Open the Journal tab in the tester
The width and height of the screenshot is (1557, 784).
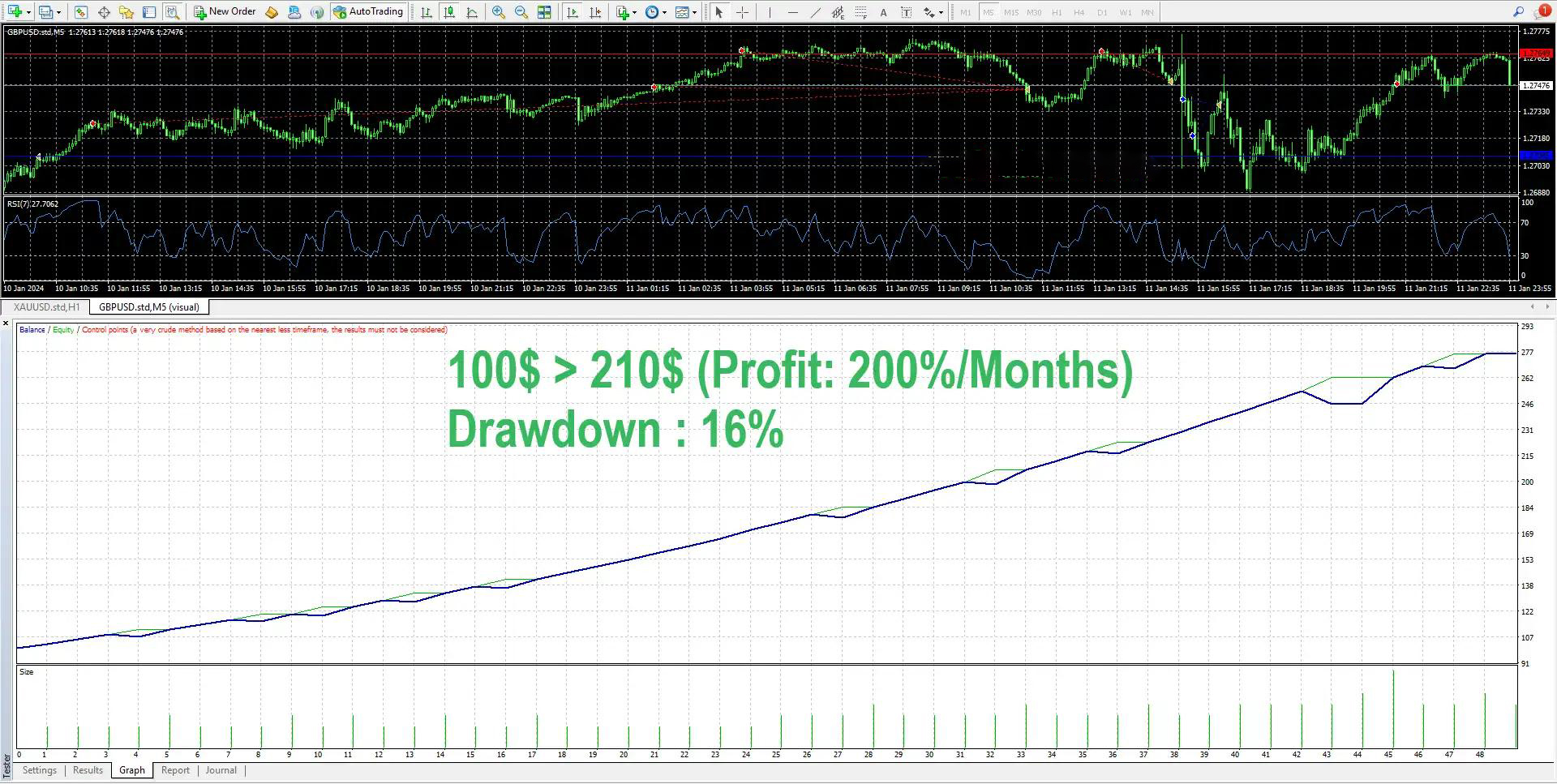click(221, 769)
